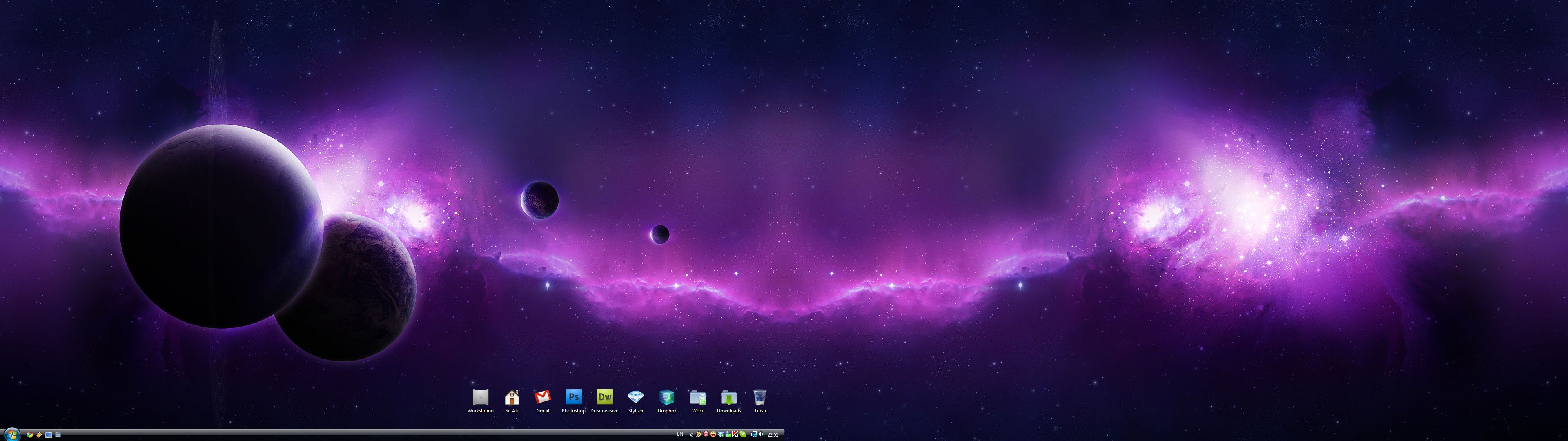Open the Workstation desktop icon
The height and width of the screenshot is (441, 1568).
pyautogui.click(x=480, y=398)
